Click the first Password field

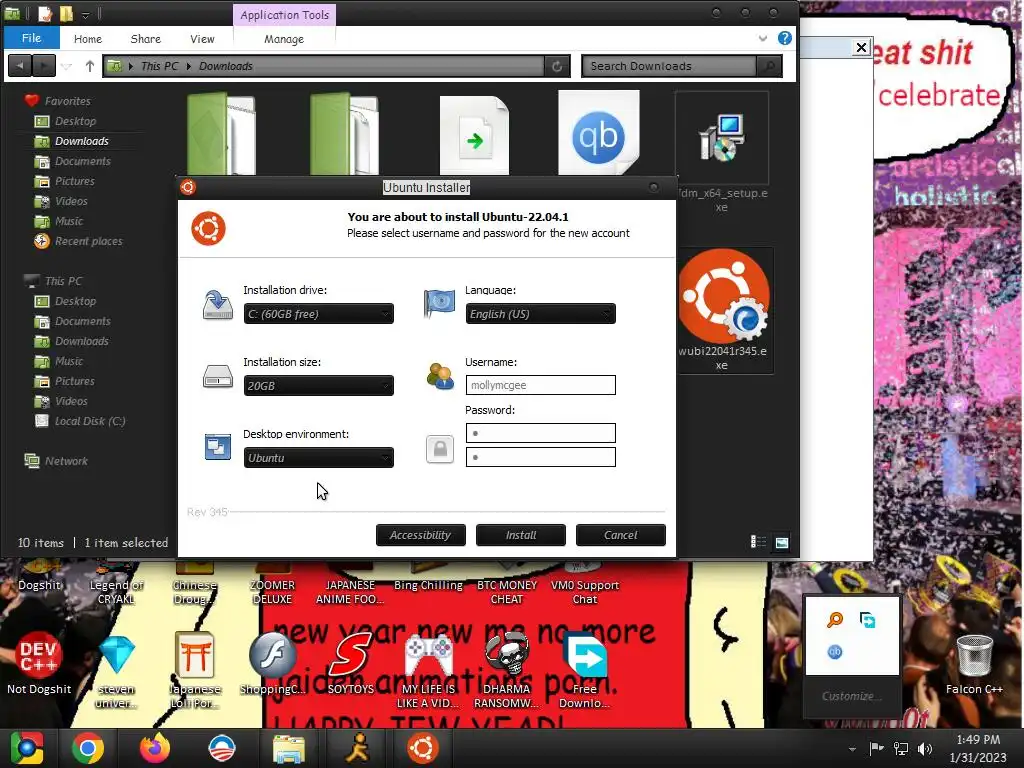[x=540, y=433]
